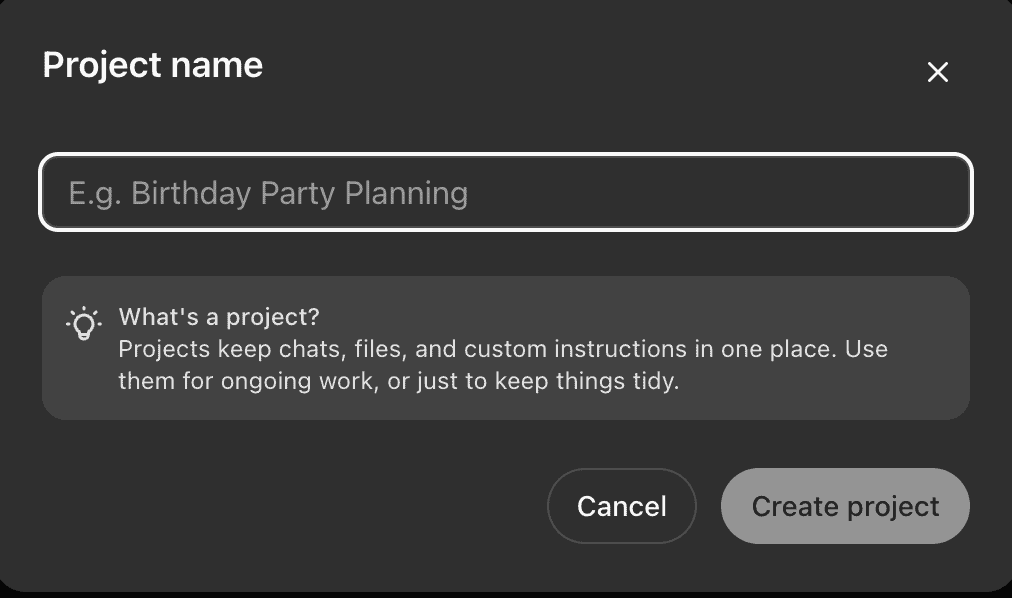Focus the Project name input field

[x=505, y=192]
